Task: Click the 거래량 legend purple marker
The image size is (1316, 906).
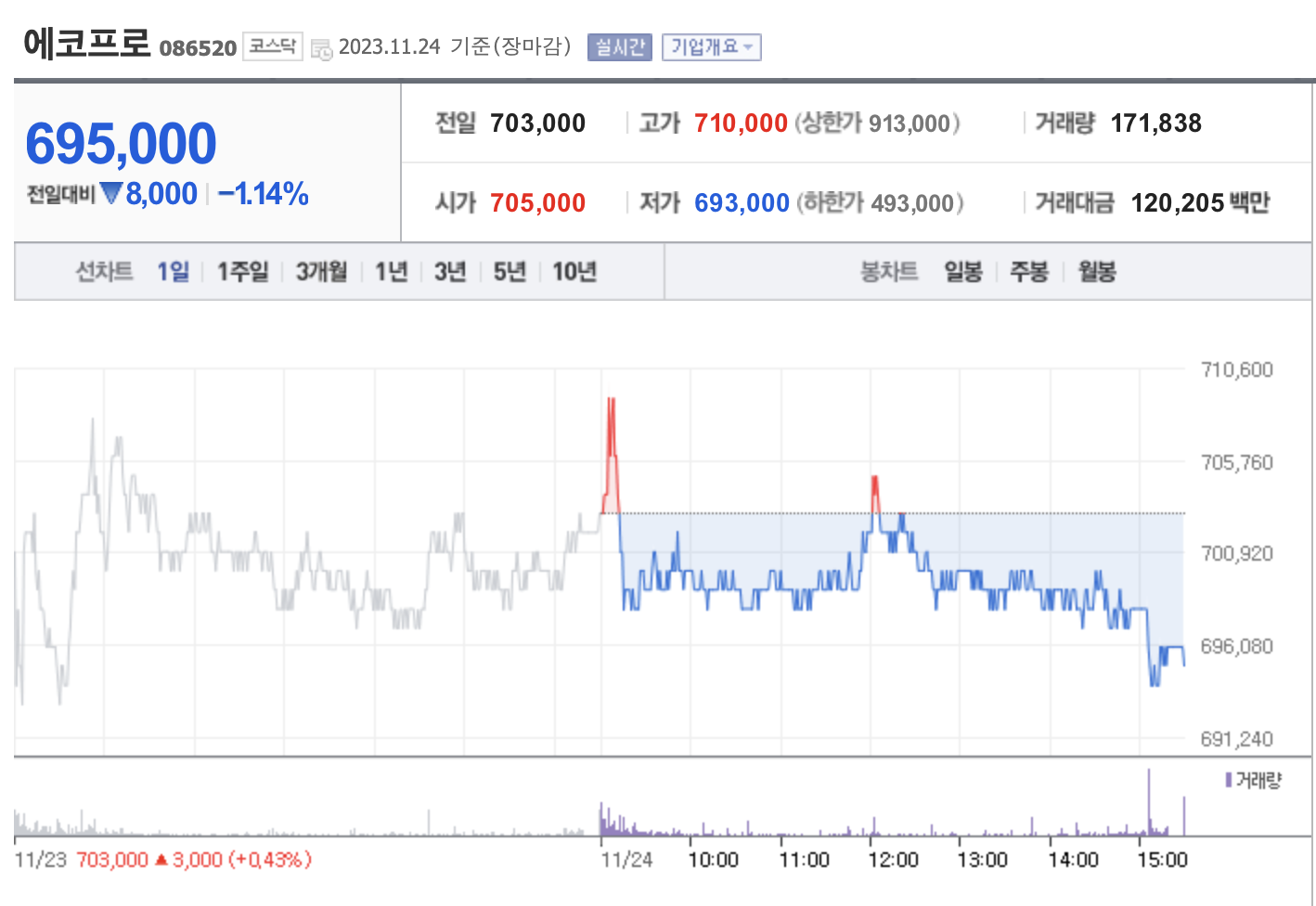Action: point(1229,780)
